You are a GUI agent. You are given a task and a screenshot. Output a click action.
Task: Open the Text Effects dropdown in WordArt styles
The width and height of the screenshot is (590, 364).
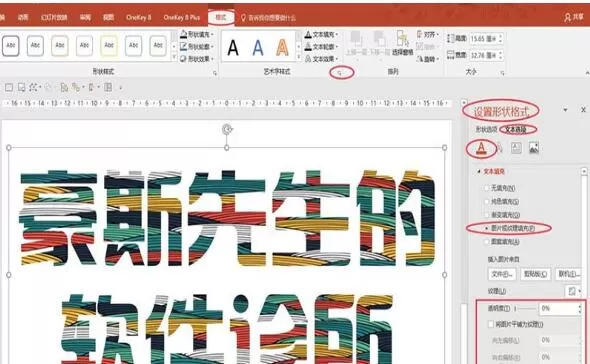(x=321, y=59)
